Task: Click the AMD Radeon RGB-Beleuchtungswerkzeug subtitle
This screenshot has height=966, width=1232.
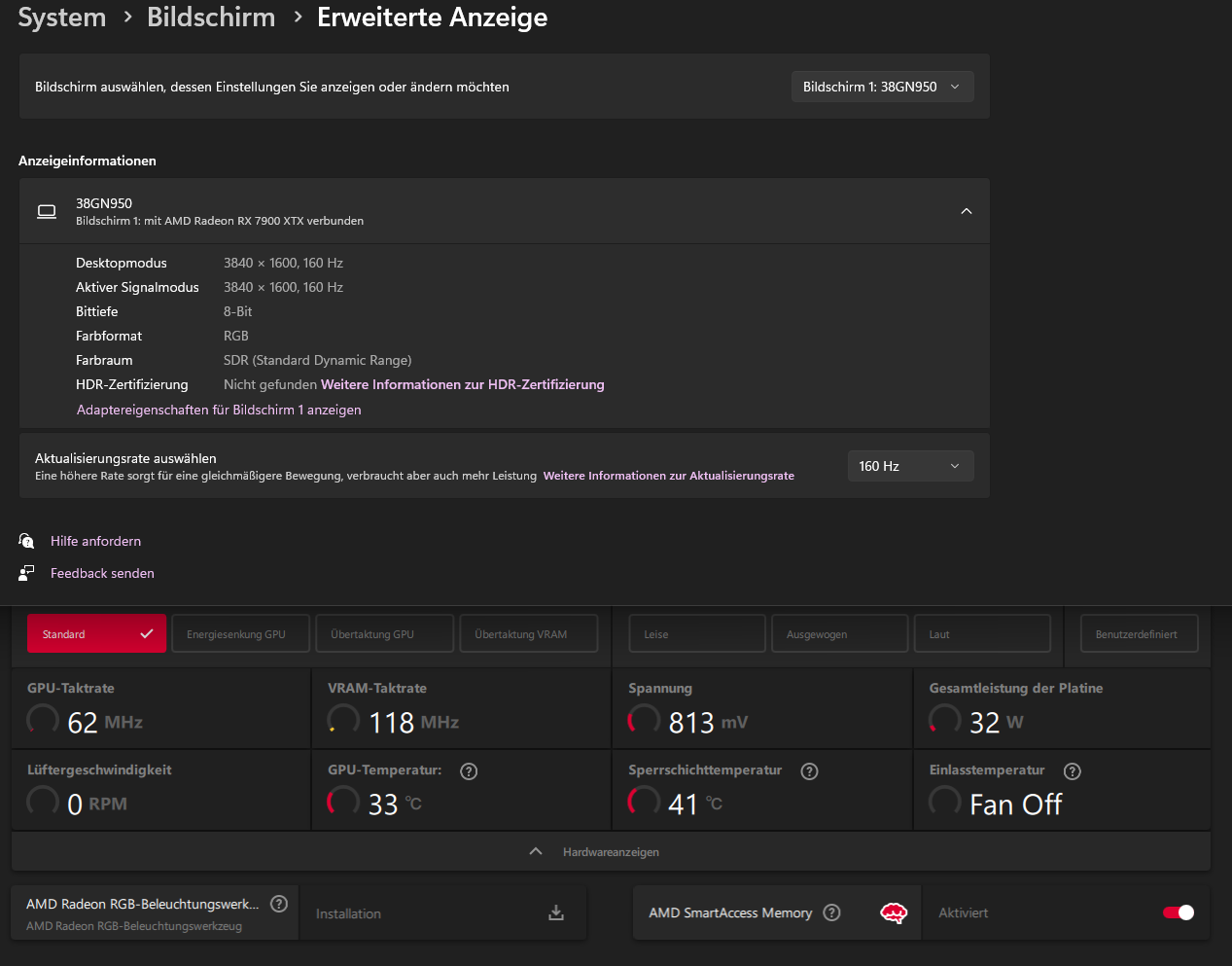Action: 134,926
